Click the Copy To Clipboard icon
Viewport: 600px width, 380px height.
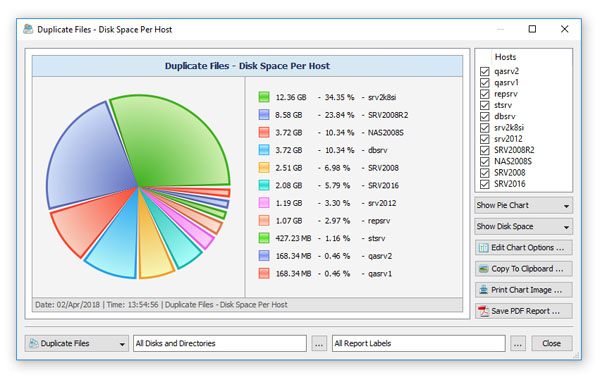[484, 269]
